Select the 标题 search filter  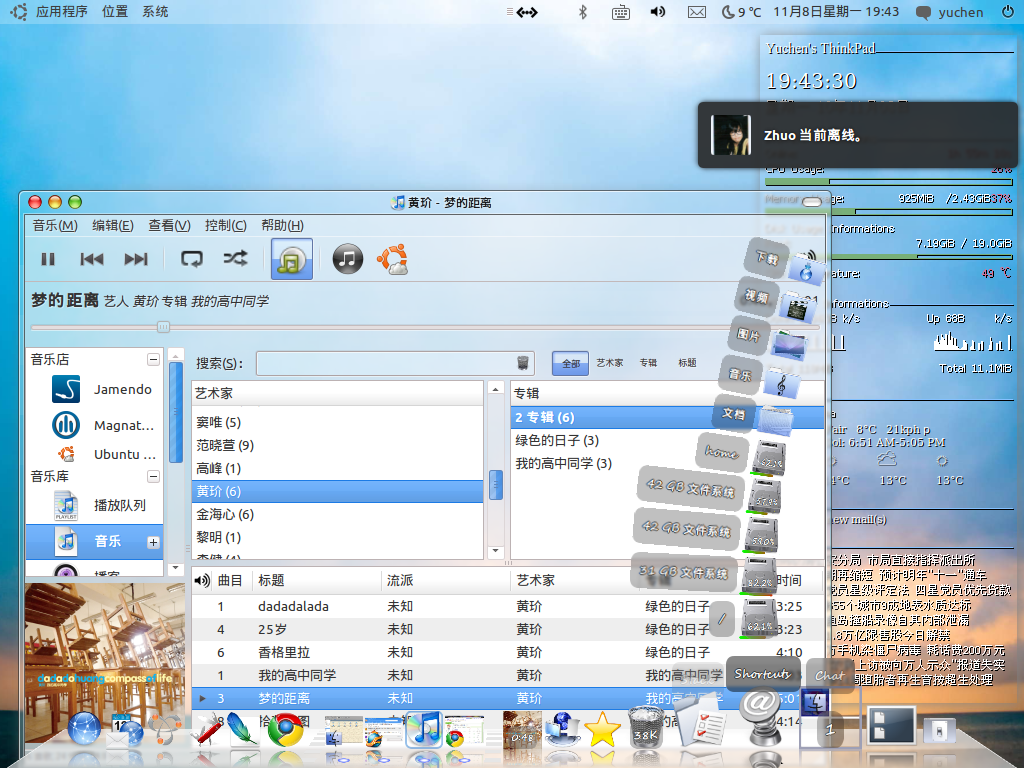point(687,363)
